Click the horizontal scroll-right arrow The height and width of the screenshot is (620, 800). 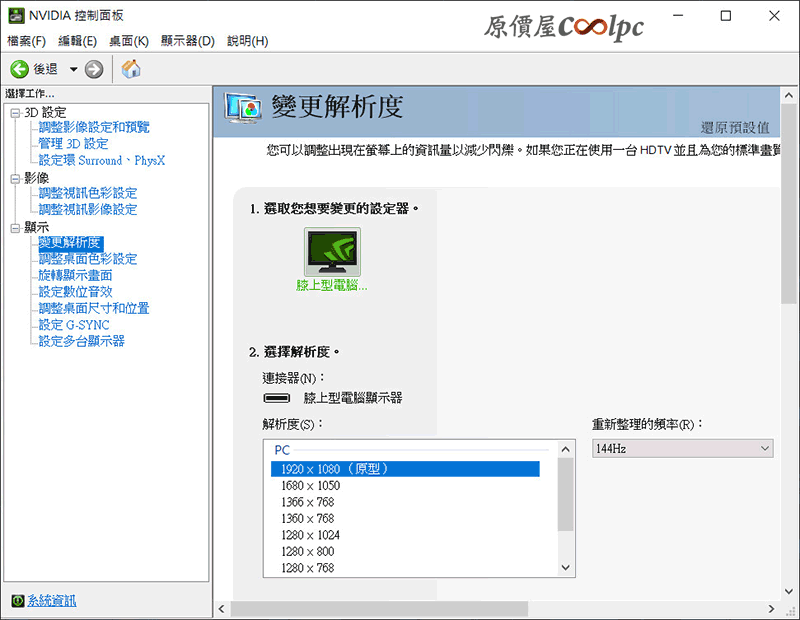(771, 609)
